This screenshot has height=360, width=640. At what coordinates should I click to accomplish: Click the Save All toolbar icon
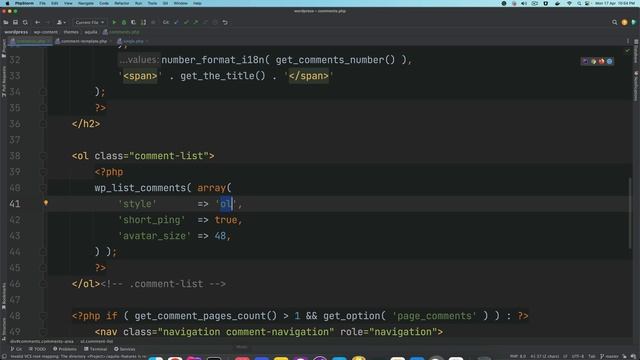(16, 22)
